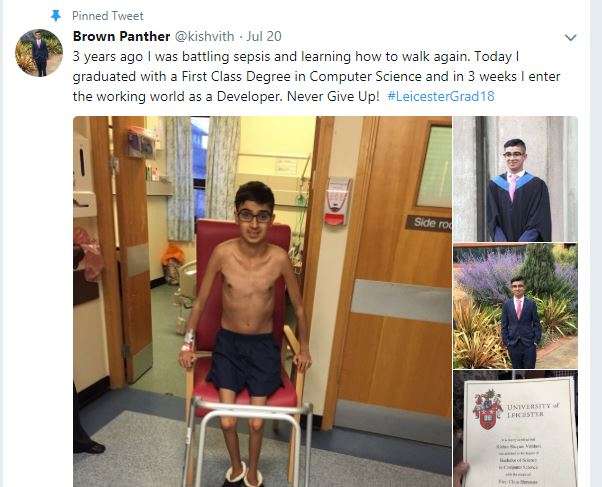The width and height of the screenshot is (602, 487).
Task: Click the red hand sanitizer dispenser in photo
Action: (x=337, y=201)
